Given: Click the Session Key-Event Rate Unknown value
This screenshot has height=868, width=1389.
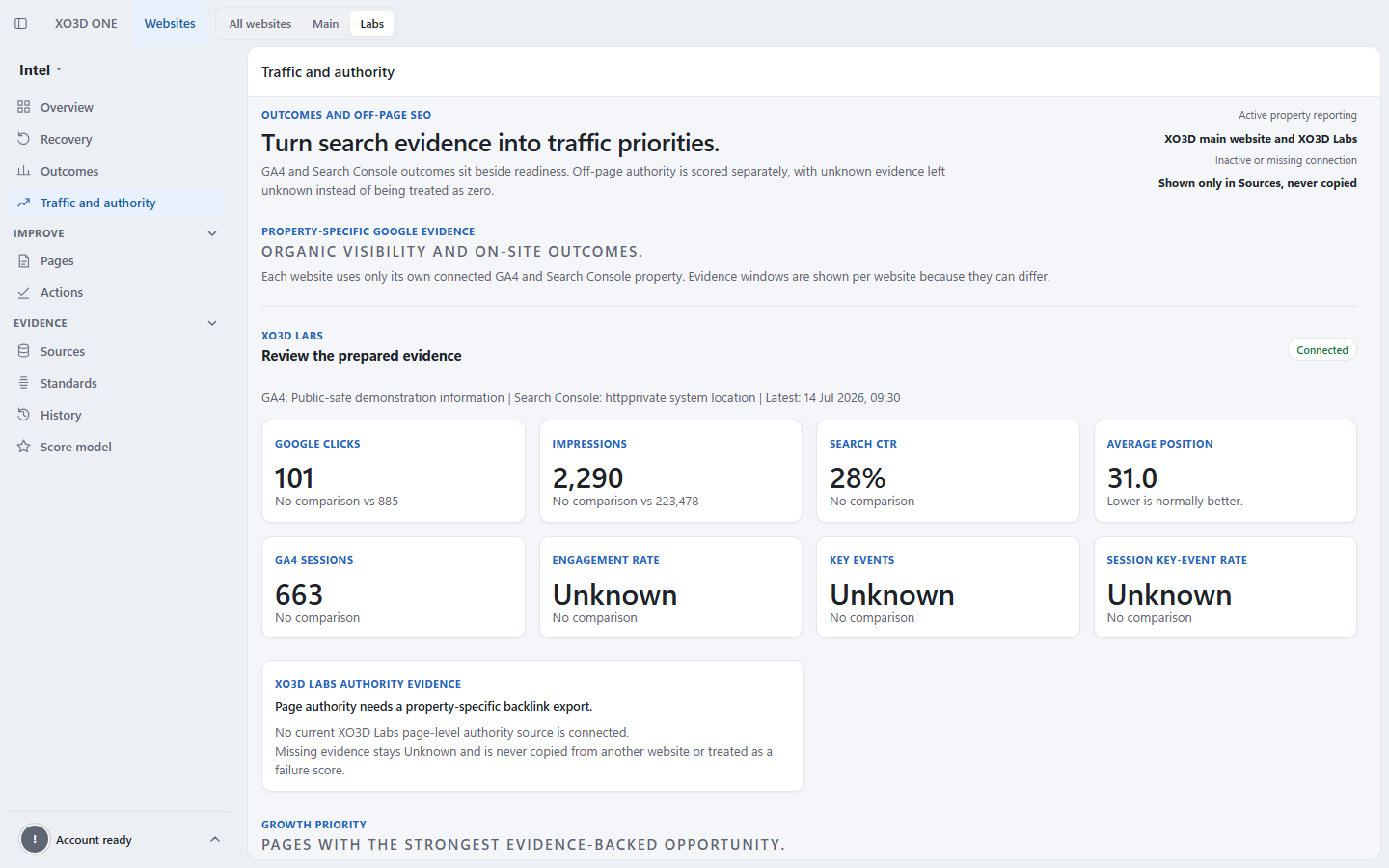Looking at the screenshot, I should pyautogui.click(x=1169, y=594).
